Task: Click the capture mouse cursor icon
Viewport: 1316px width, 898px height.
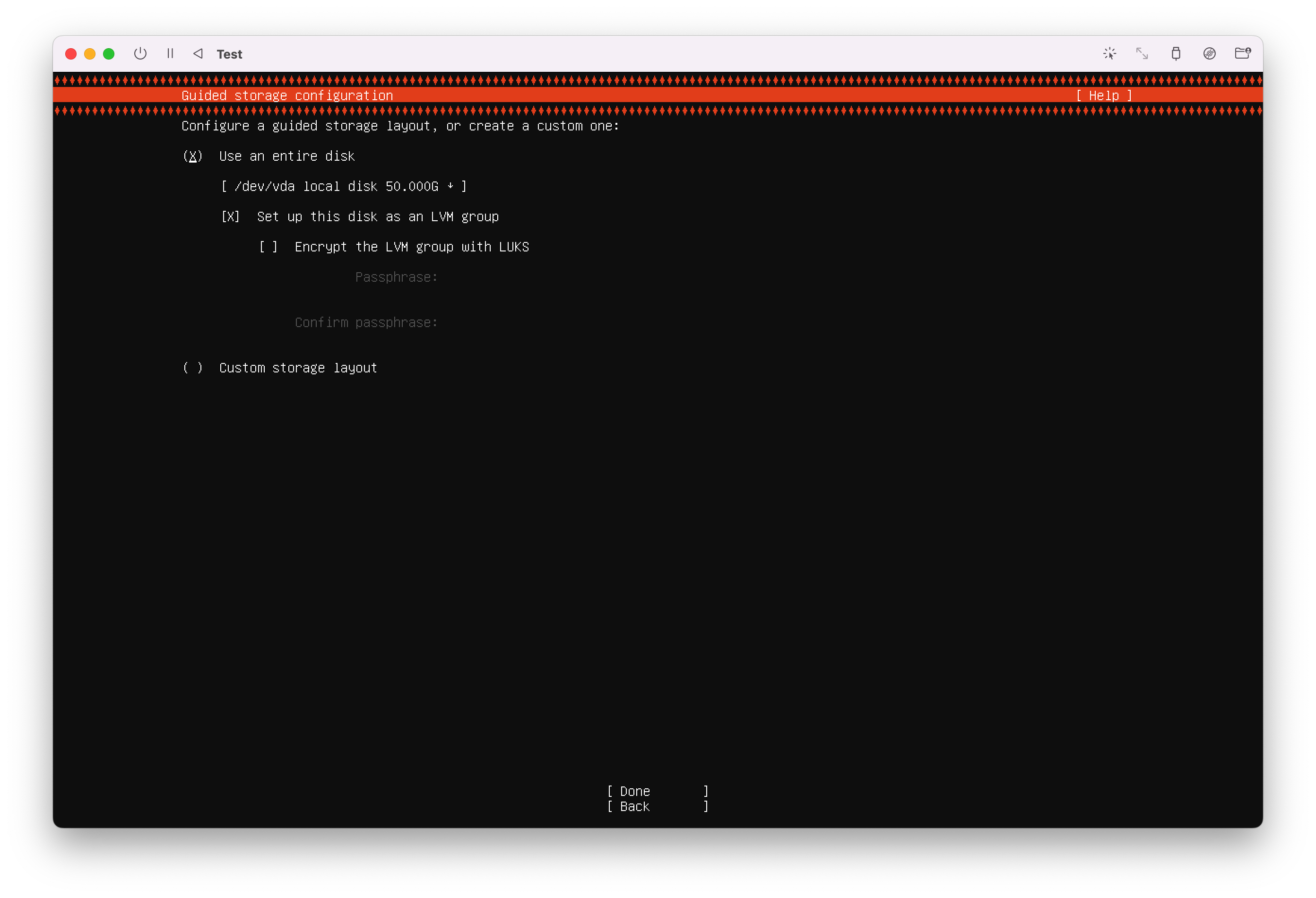Action: point(1109,54)
